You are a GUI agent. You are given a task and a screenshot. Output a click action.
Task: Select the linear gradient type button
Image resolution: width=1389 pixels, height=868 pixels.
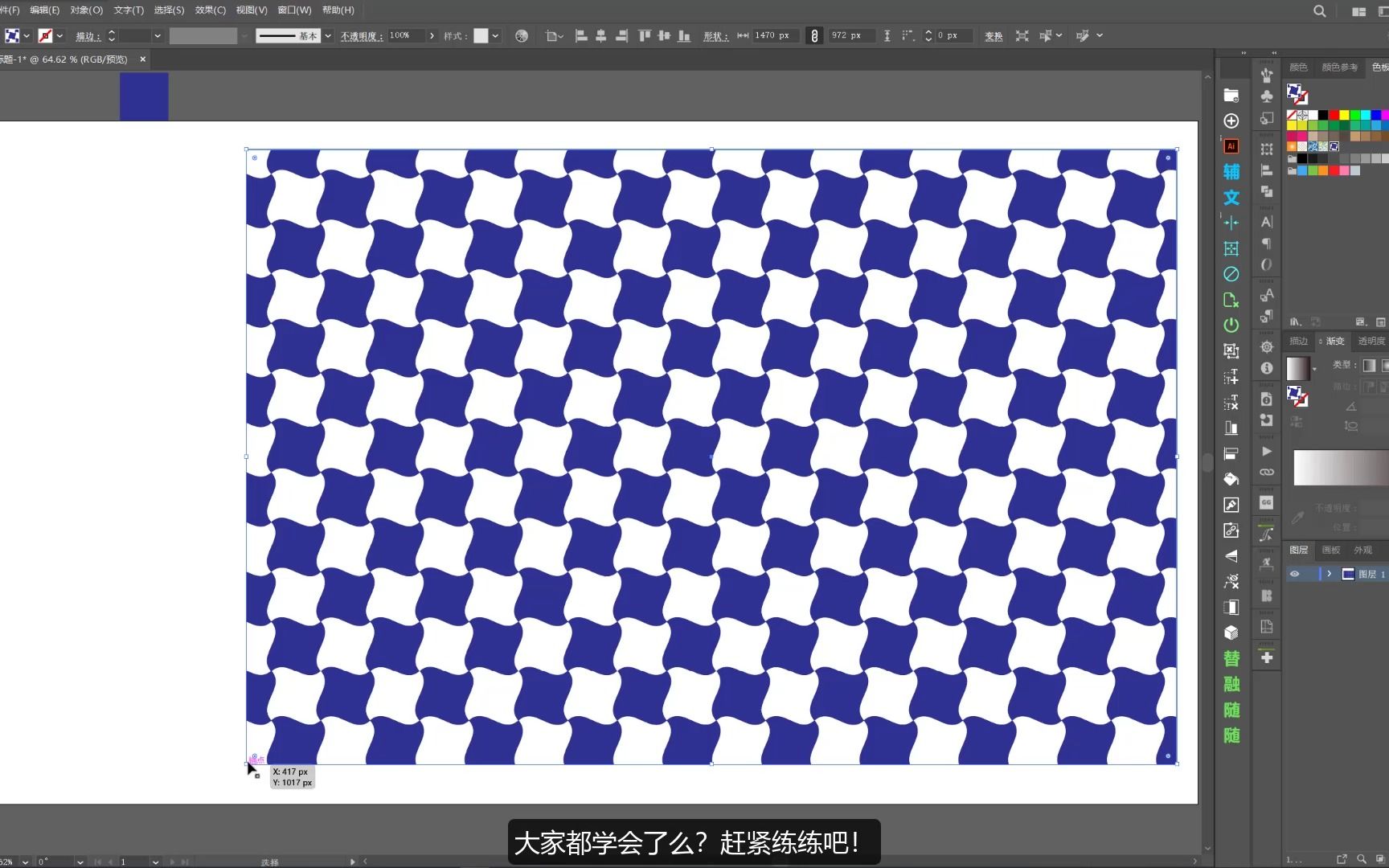pos(1369,366)
